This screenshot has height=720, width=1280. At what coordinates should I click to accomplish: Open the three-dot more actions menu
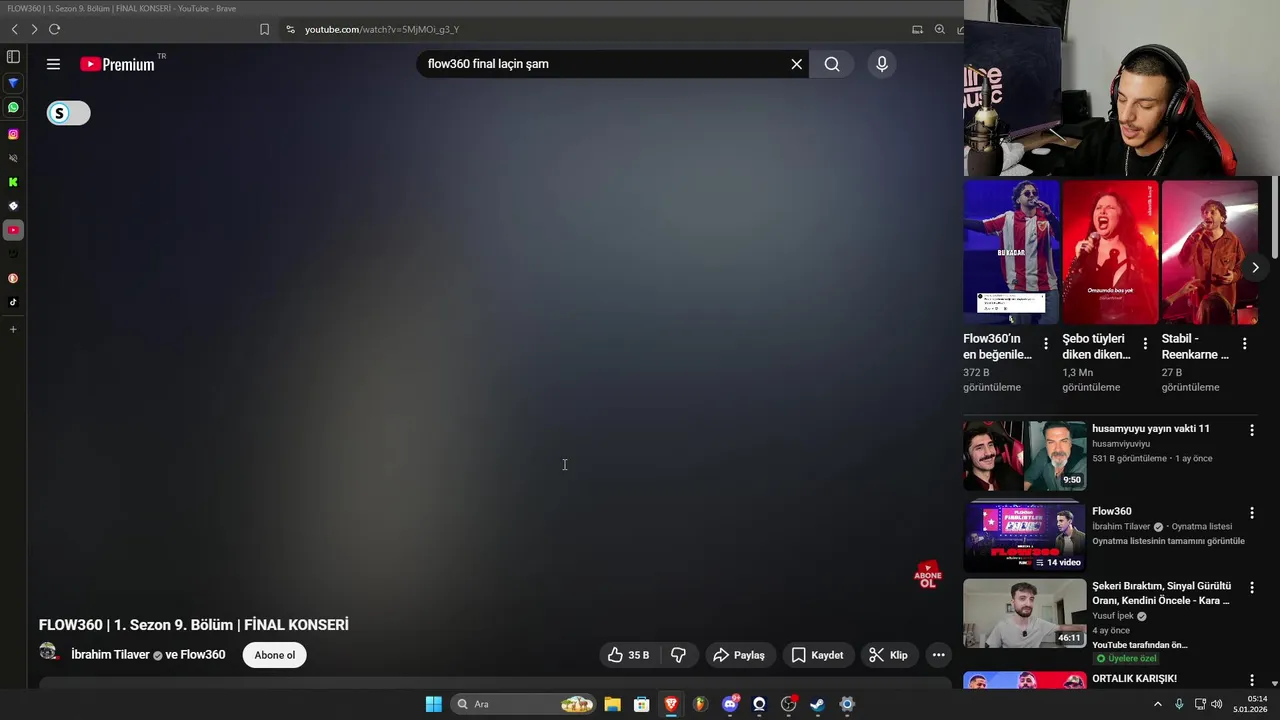click(x=938, y=655)
